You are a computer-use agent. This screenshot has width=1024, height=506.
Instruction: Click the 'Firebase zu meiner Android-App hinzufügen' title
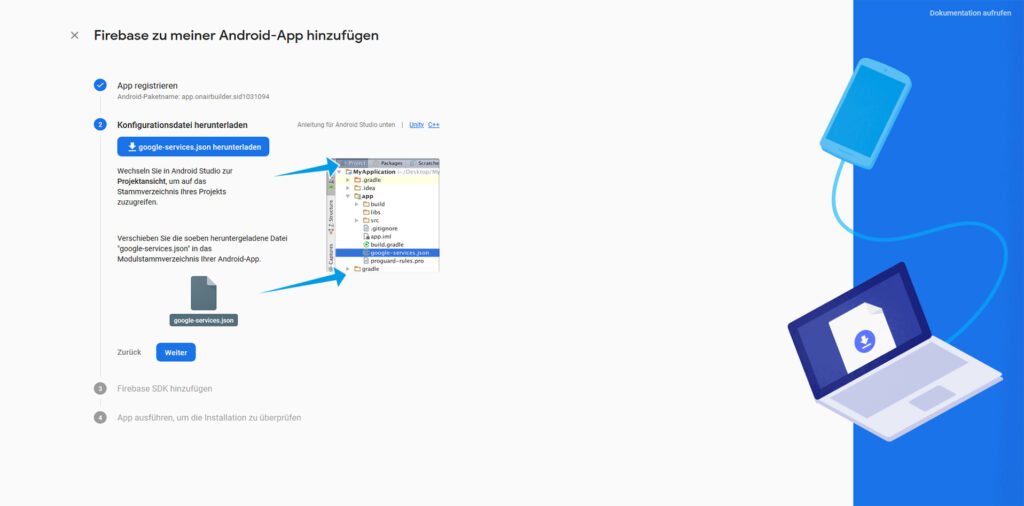pyautogui.click(x=236, y=35)
